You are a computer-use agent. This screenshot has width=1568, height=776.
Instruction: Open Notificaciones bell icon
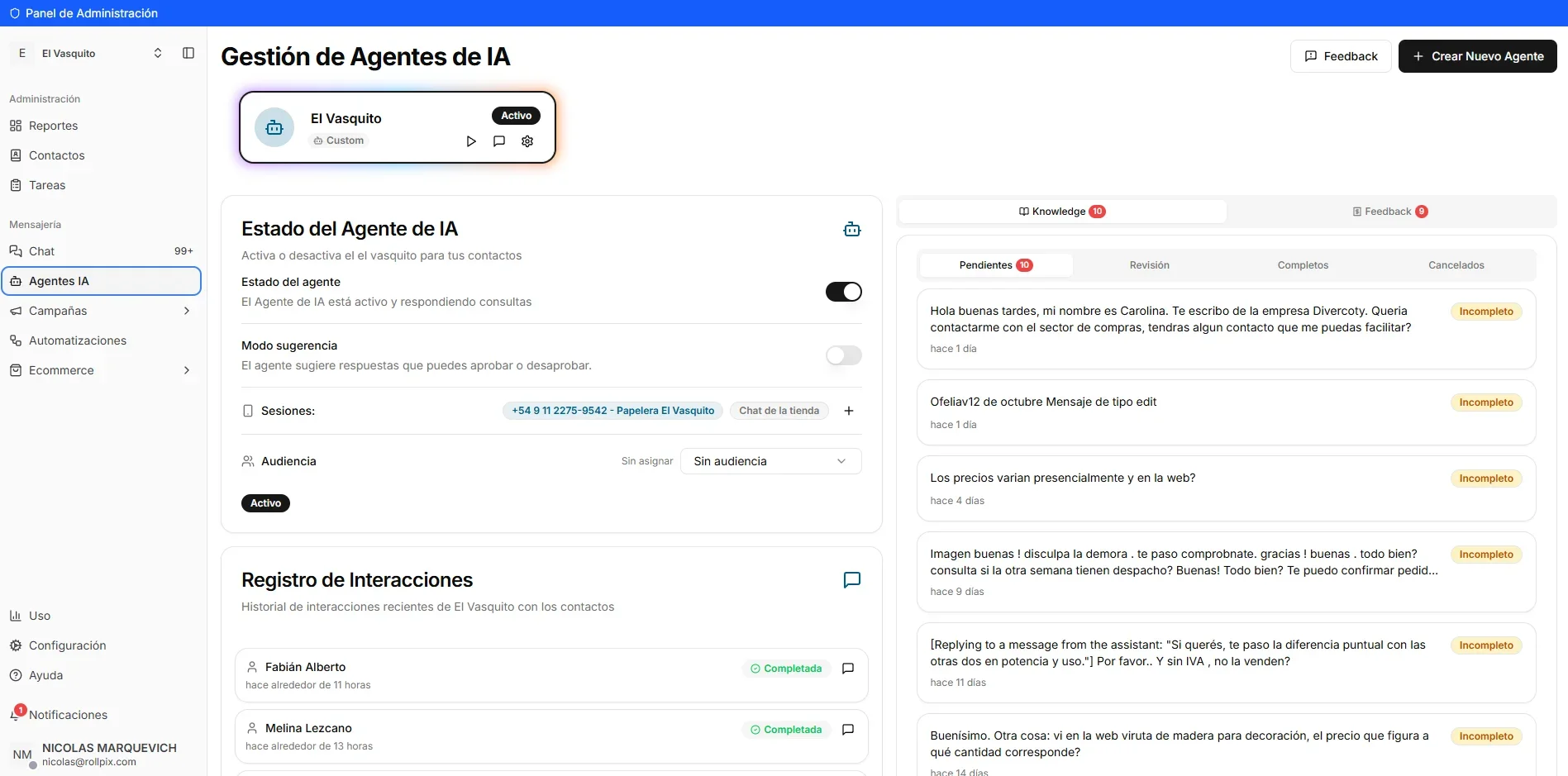(x=17, y=714)
